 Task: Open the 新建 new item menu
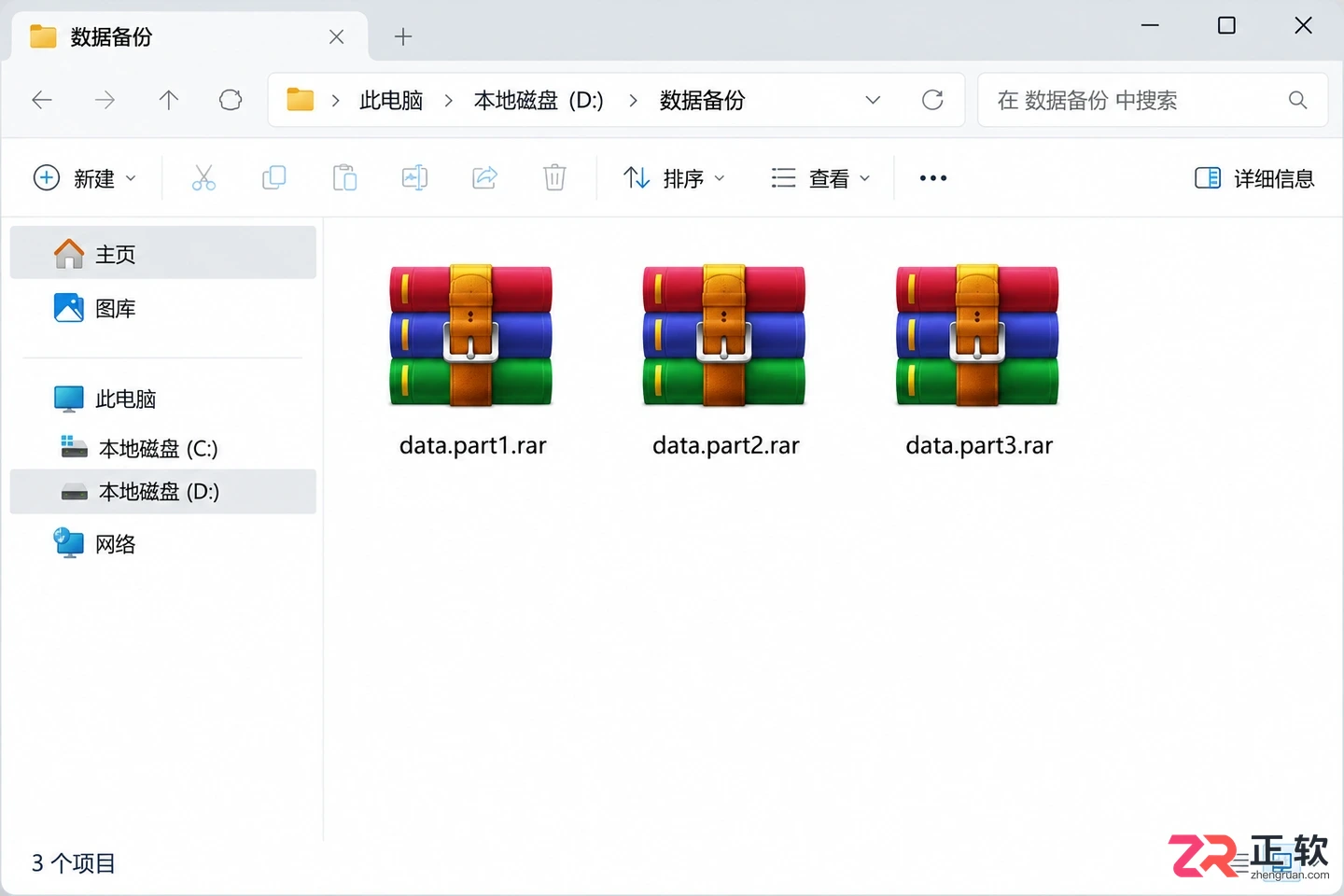tap(85, 177)
